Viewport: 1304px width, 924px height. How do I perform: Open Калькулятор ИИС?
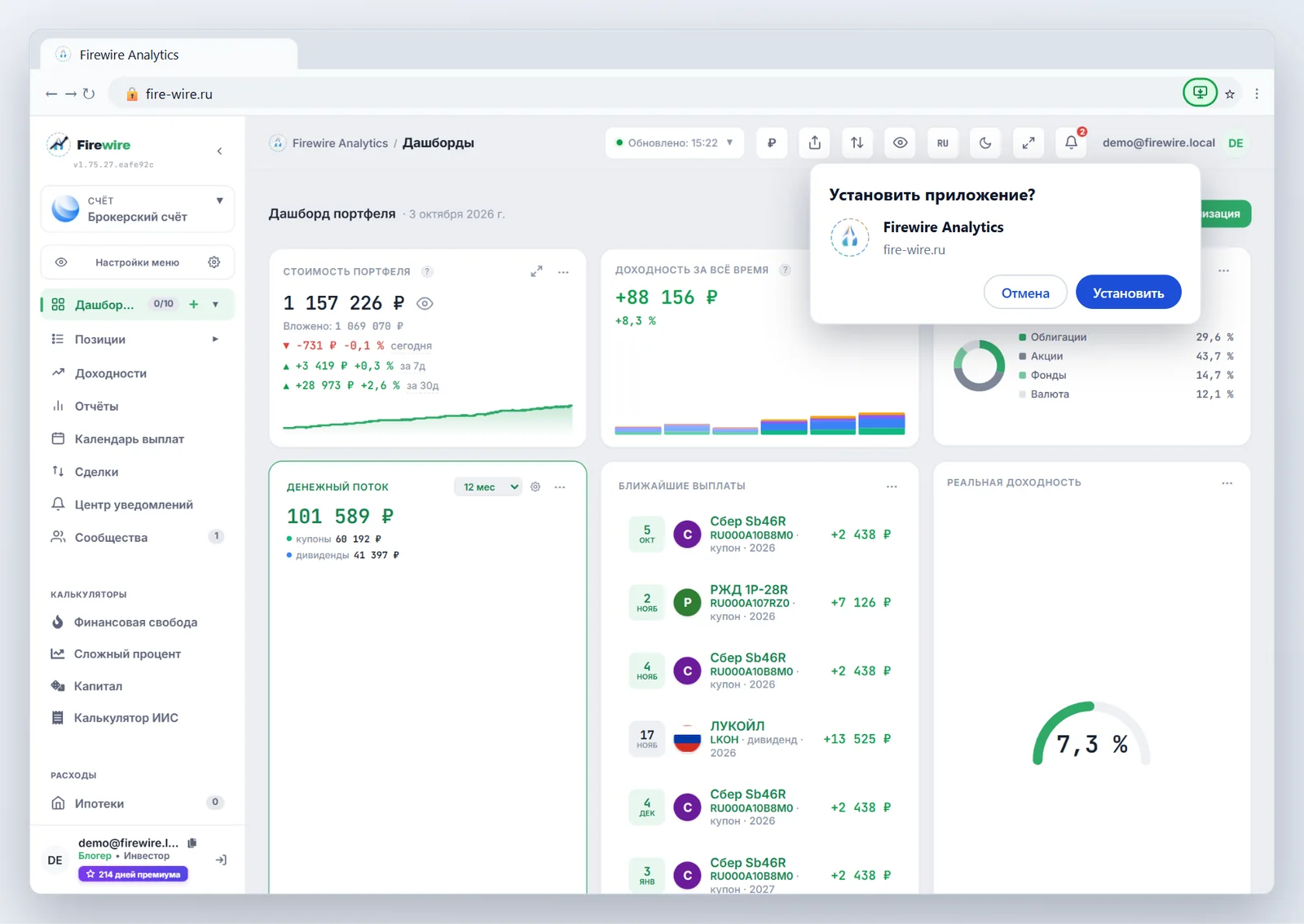[138, 718]
